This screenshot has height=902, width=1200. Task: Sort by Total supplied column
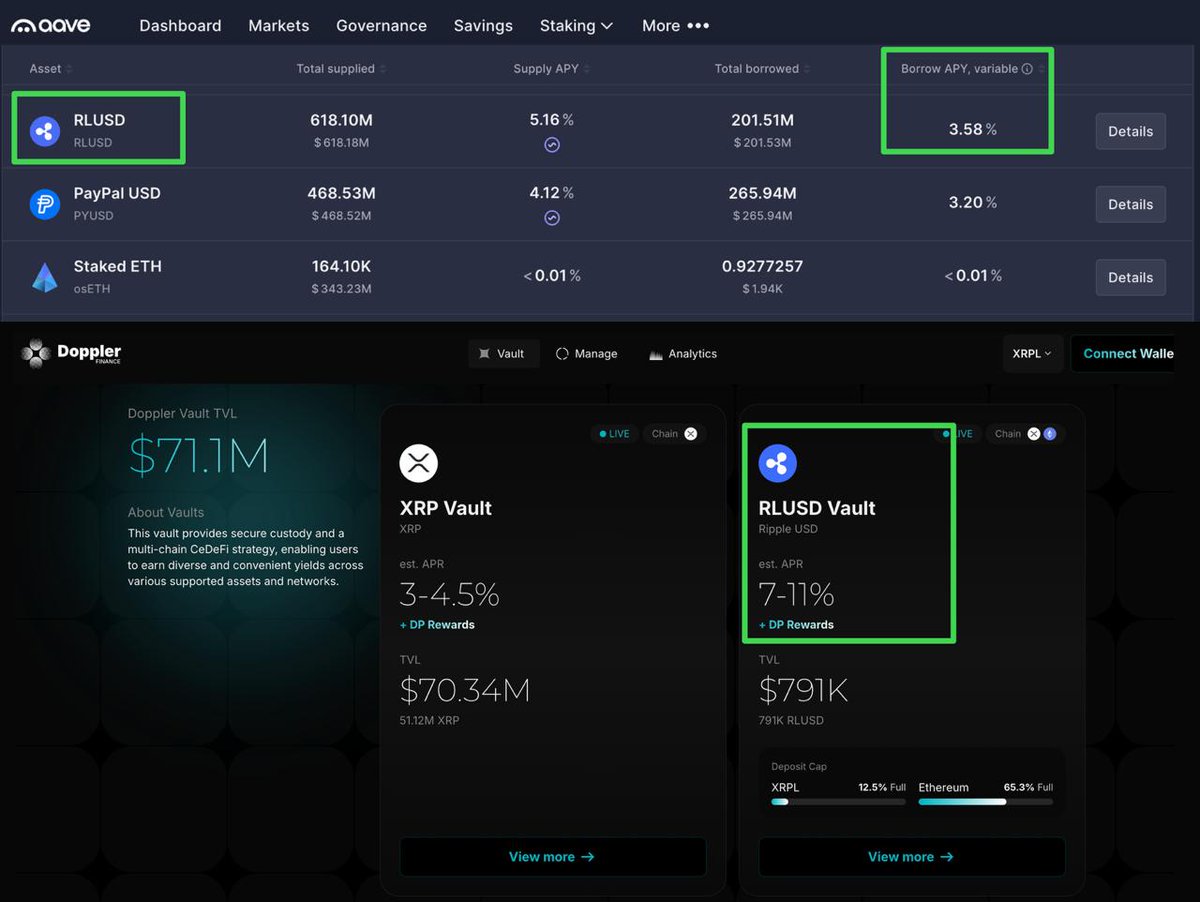point(341,69)
